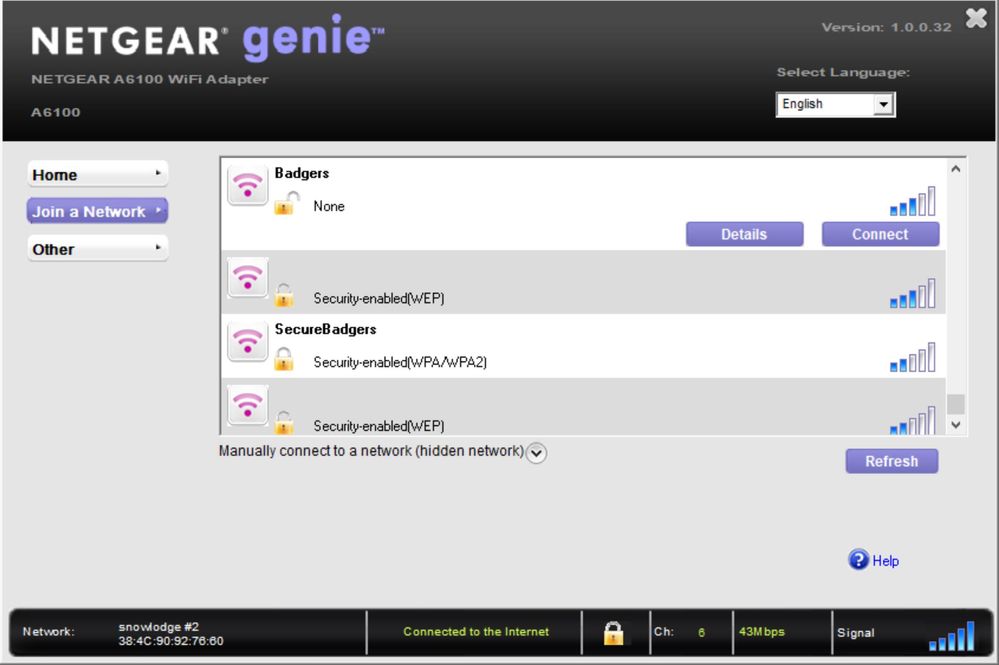The width and height of the screenshot is (999, 665).
Task: Click the network list scroll up arrow
Action: (x=956, y=169)
